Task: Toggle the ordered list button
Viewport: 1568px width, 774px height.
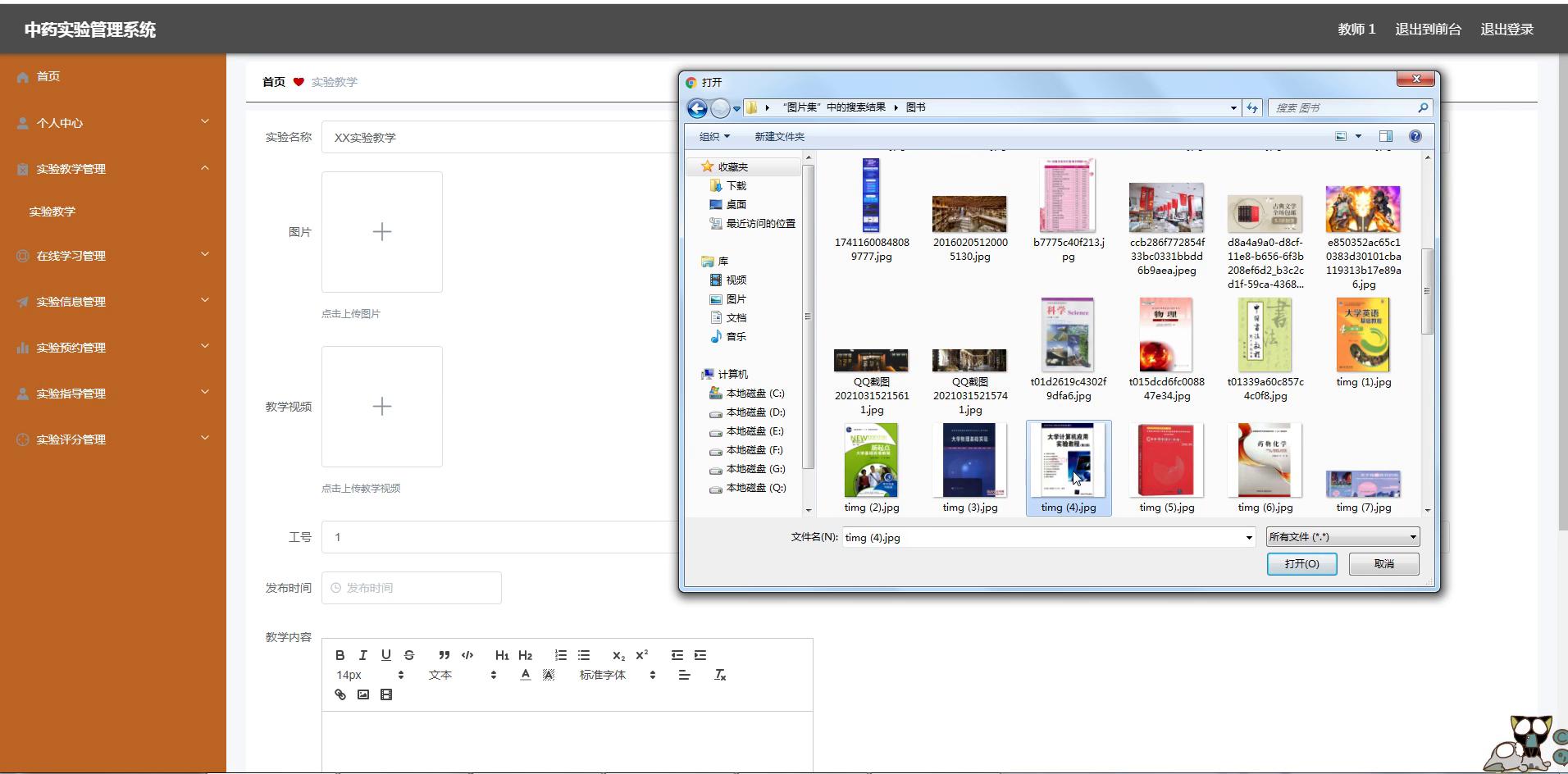Action: [561, 655]
